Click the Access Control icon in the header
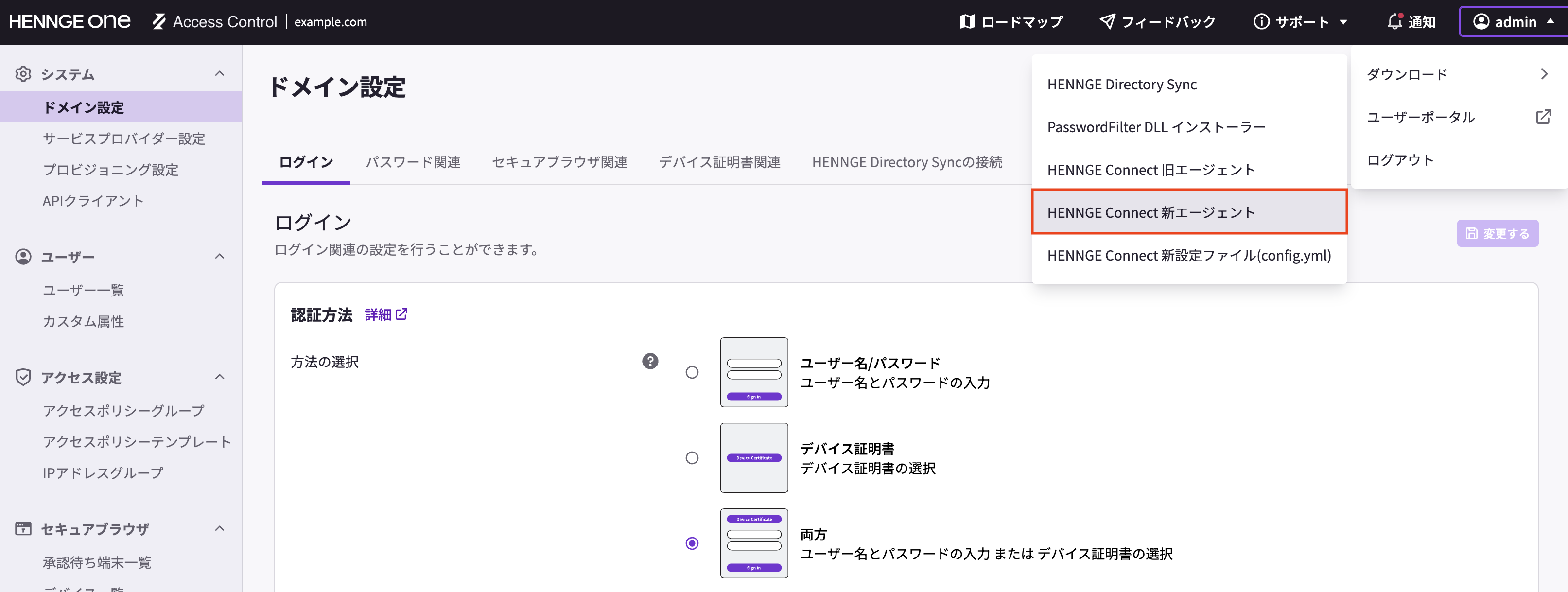The image size is (1568, 592). (x=158, y=21)
